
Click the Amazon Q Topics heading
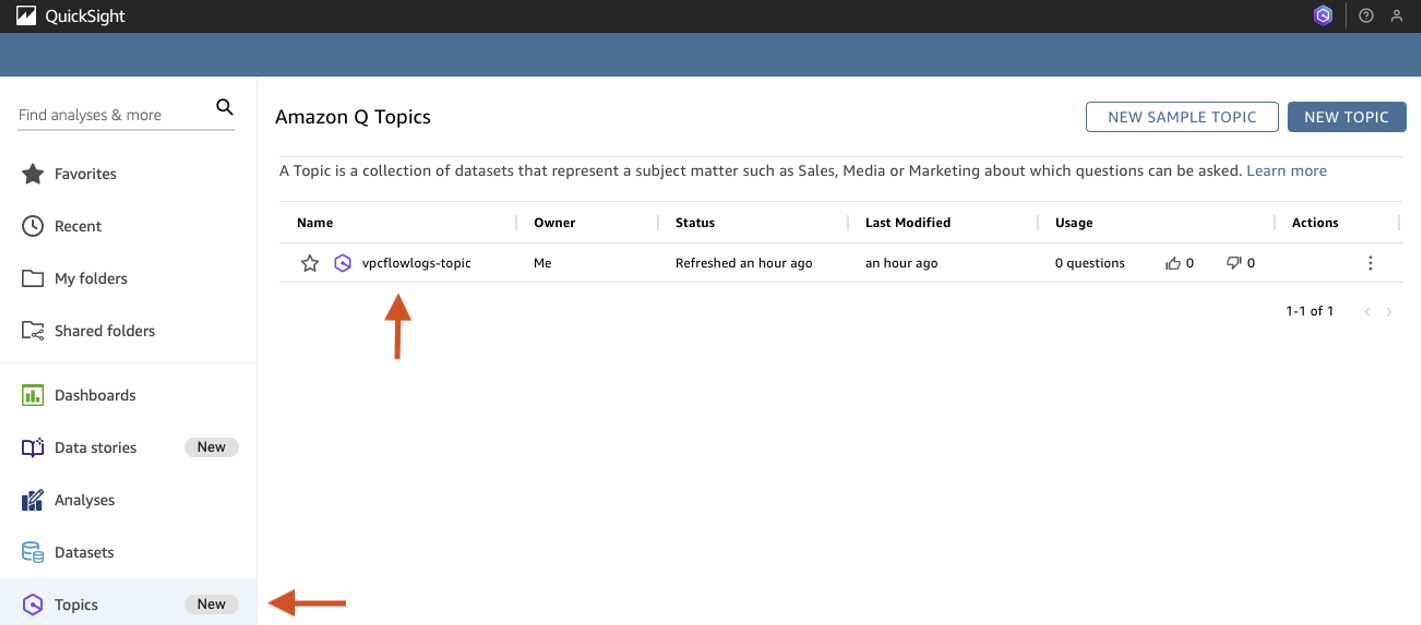click(353, 117)
